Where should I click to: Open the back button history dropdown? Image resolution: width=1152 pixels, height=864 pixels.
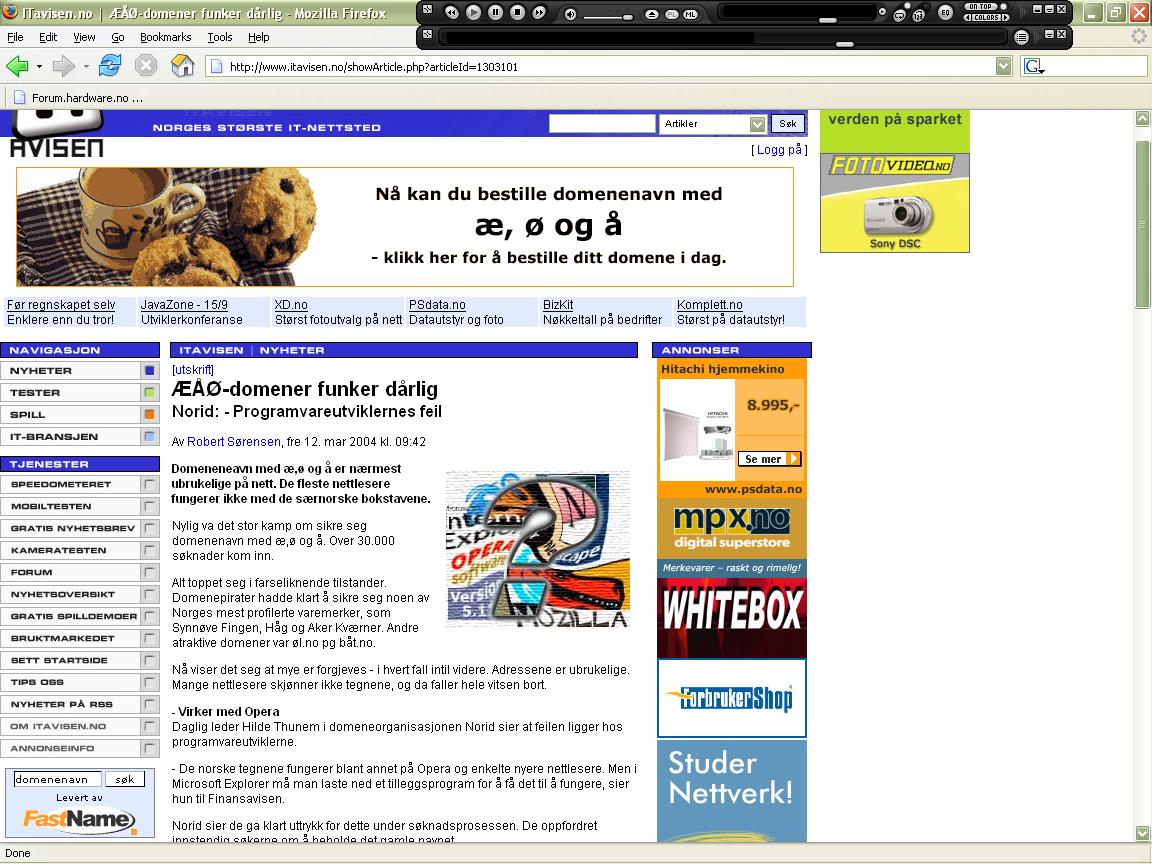(39, 67)
